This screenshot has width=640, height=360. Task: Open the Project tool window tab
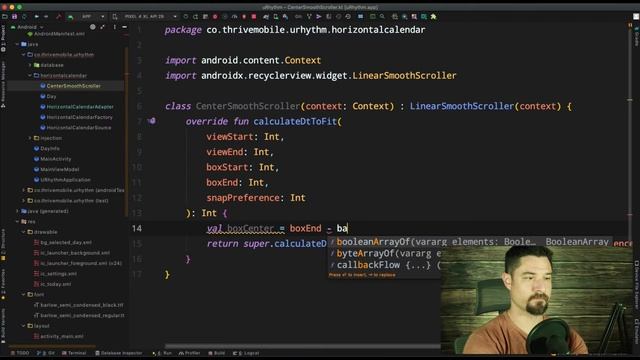3,38
